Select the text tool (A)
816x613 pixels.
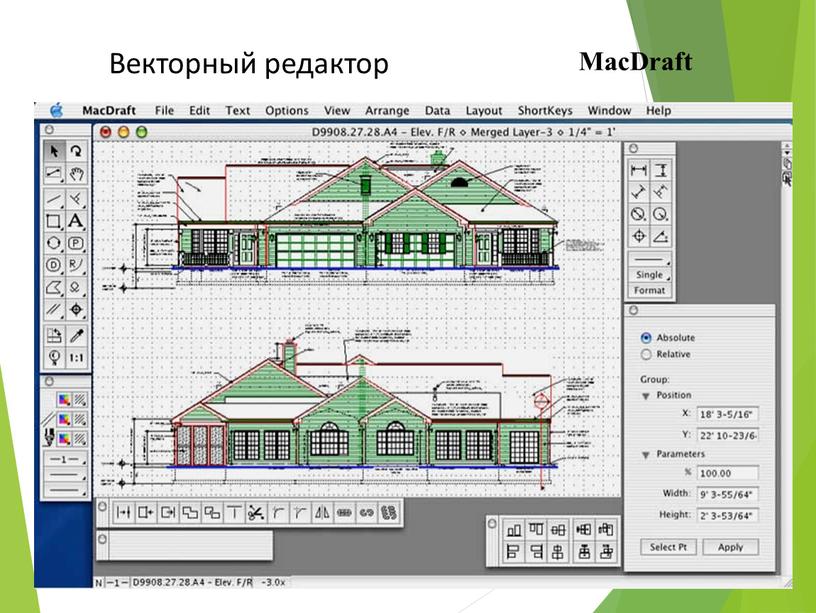pyautogui.click(x=76, y=221)
